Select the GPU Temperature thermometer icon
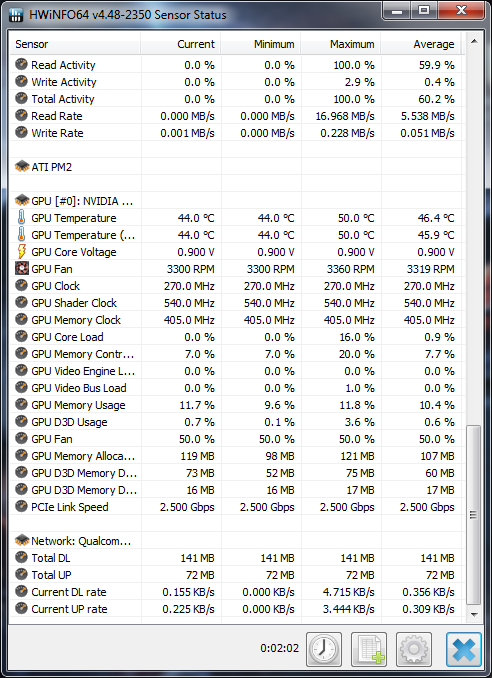 [x=21, y=217]
